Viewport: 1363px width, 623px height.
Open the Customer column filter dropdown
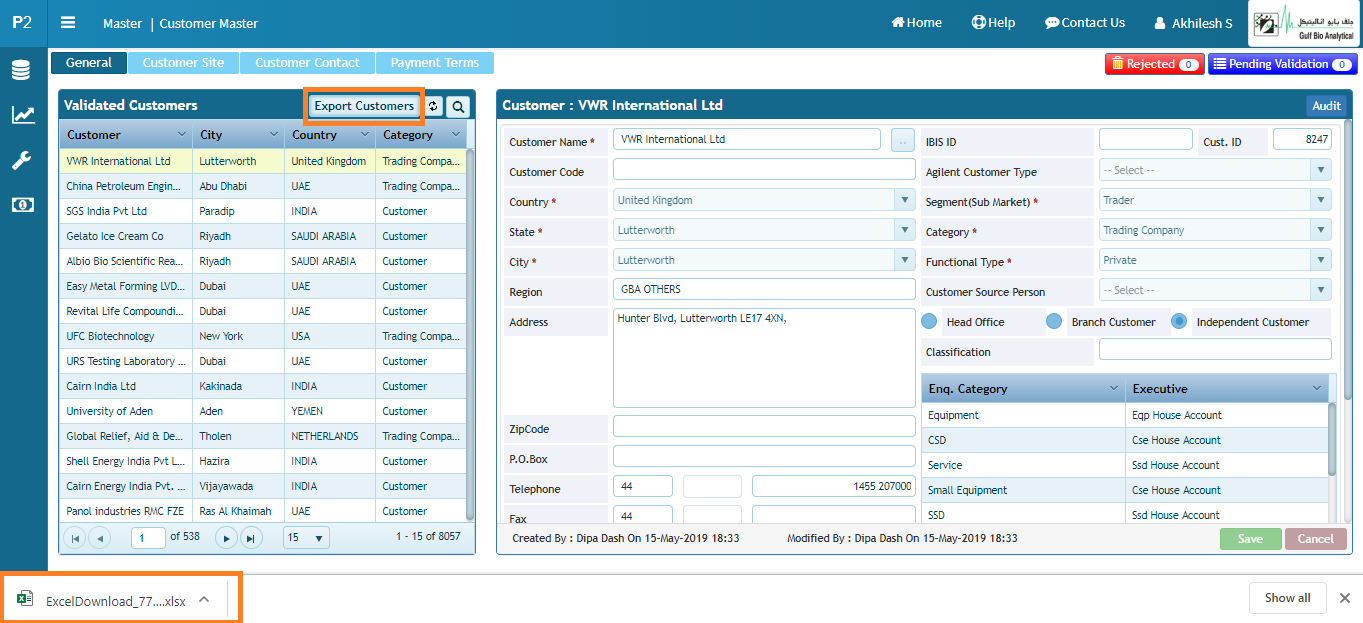(x=182, y=134)
